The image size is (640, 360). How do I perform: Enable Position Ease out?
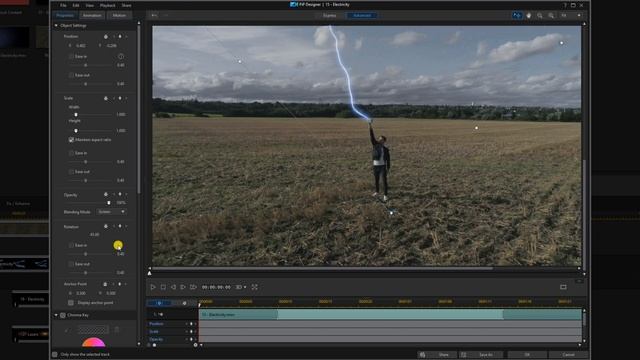coord(71,75)
